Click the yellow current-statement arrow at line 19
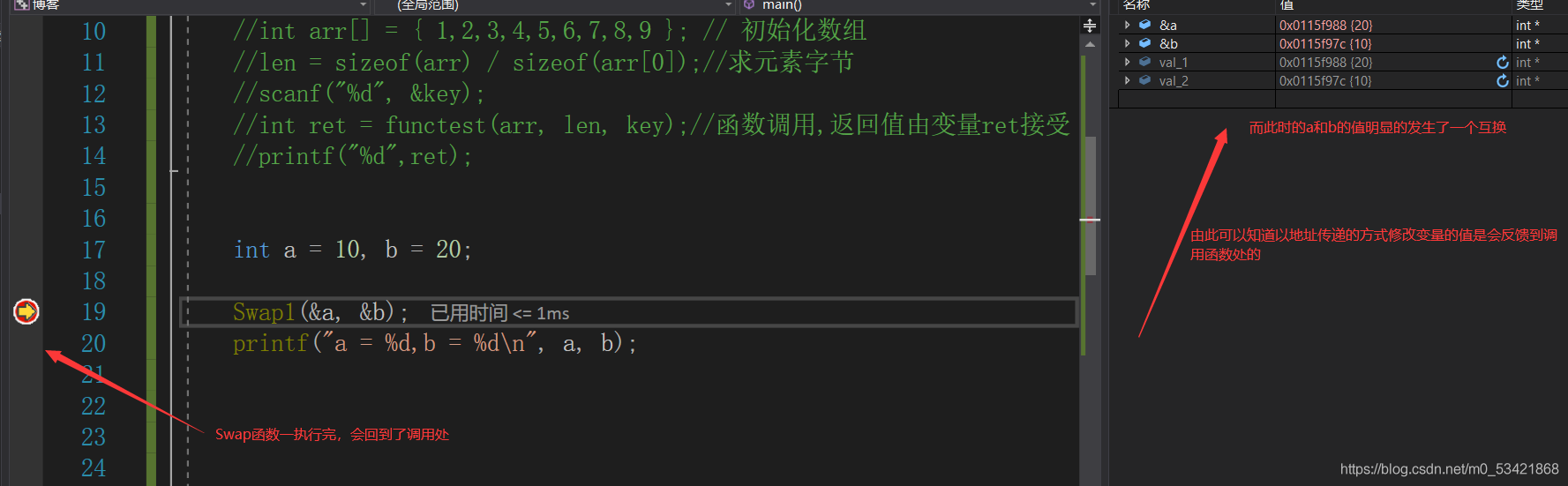This screenshot has width=1568, height=486. (26, 311)
